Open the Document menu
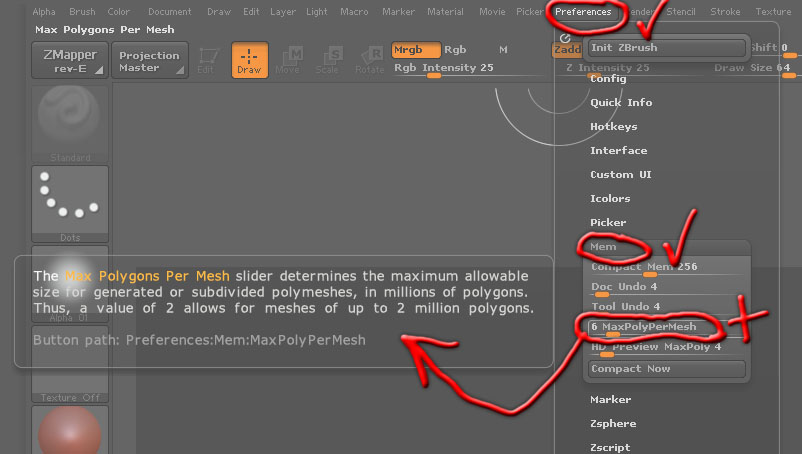This screenshot has width=802, height=454. (x=170, y=11)
